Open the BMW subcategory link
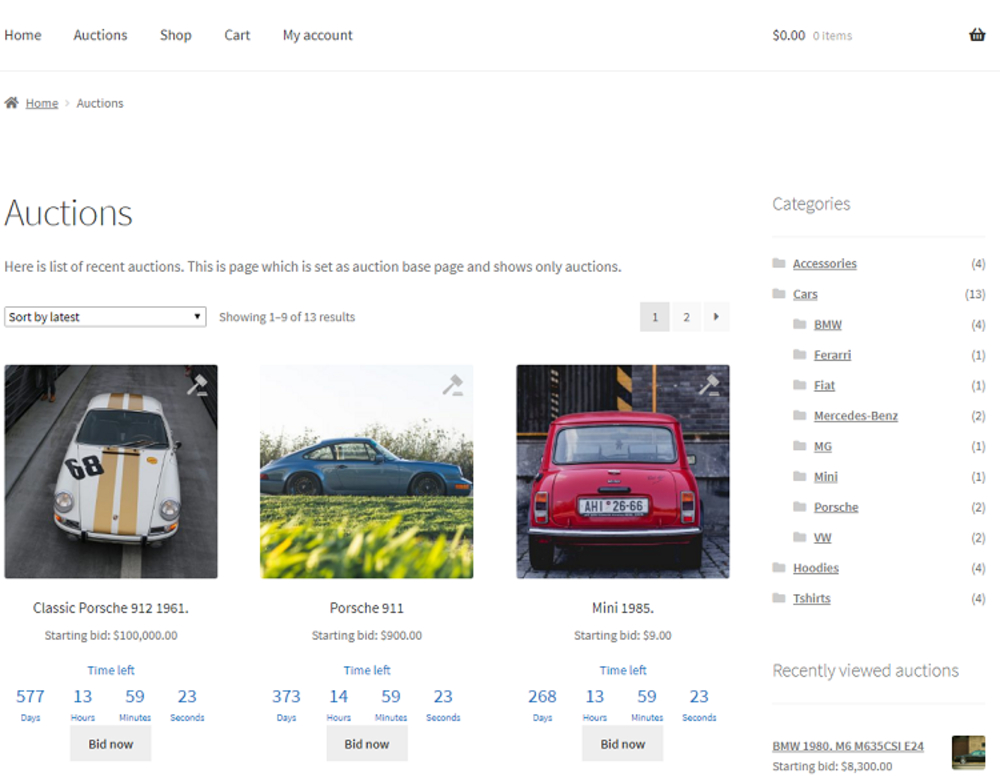1000x777 pixels. point(827,325)
